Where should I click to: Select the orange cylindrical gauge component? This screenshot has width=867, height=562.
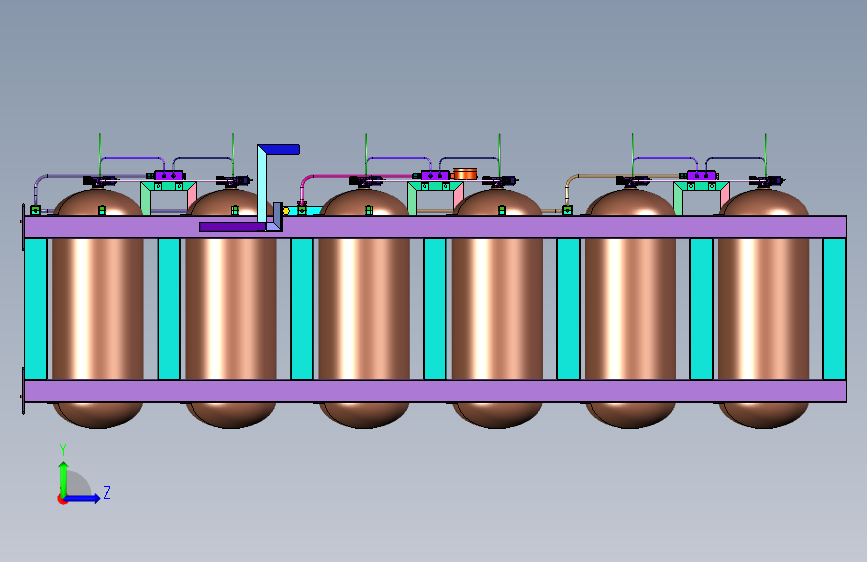(464, 174)
